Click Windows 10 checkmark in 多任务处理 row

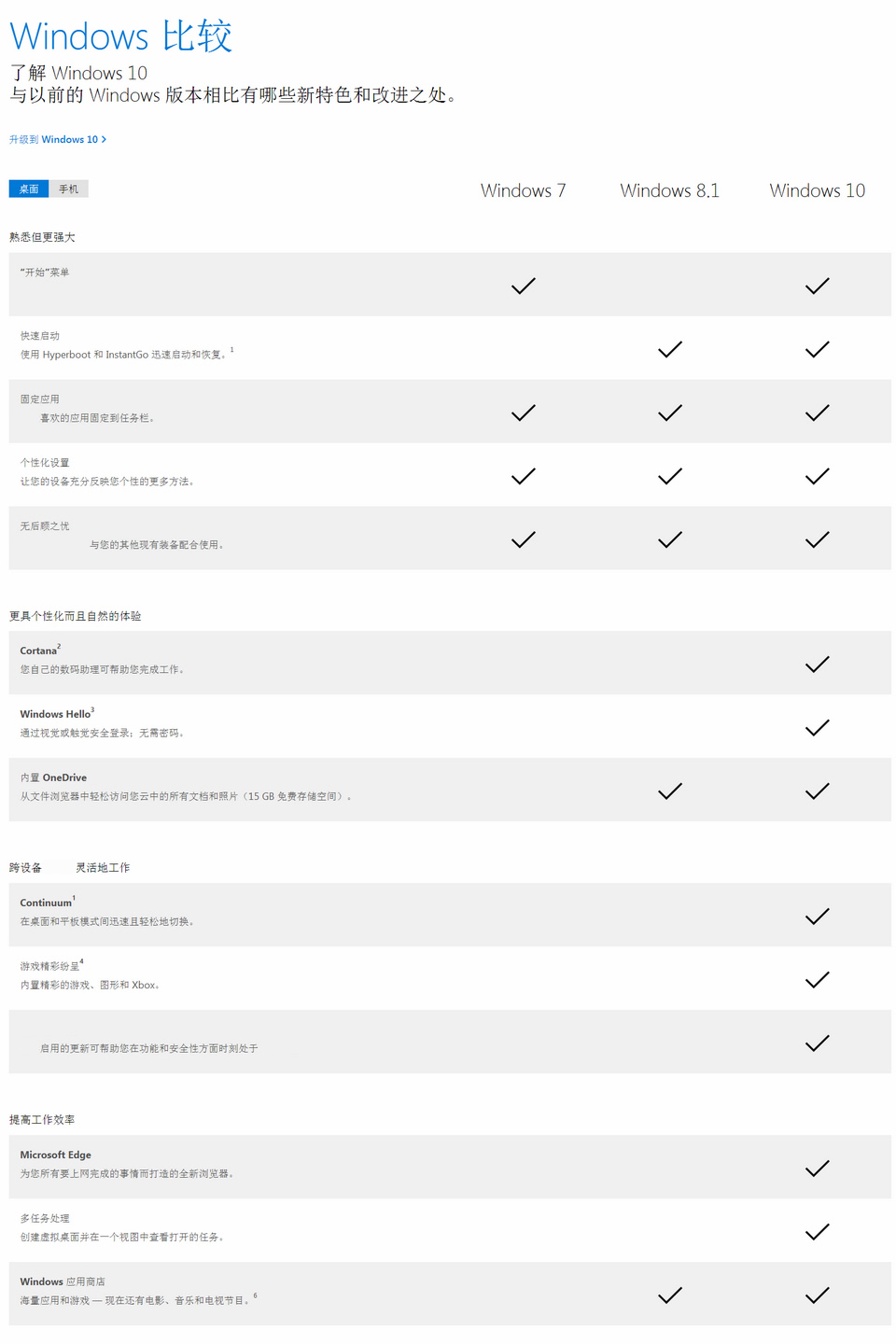pyautogui.click(x=817, y=1232)
